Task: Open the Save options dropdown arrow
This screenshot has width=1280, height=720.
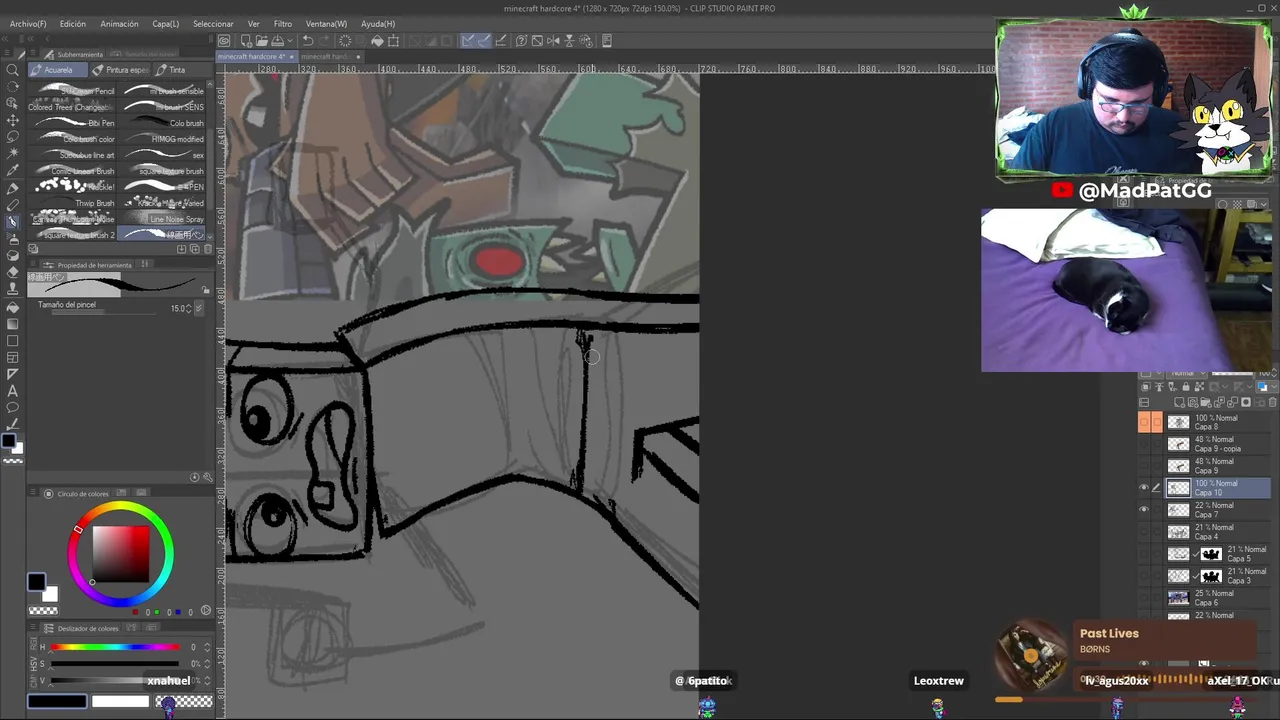Action: 290,41
